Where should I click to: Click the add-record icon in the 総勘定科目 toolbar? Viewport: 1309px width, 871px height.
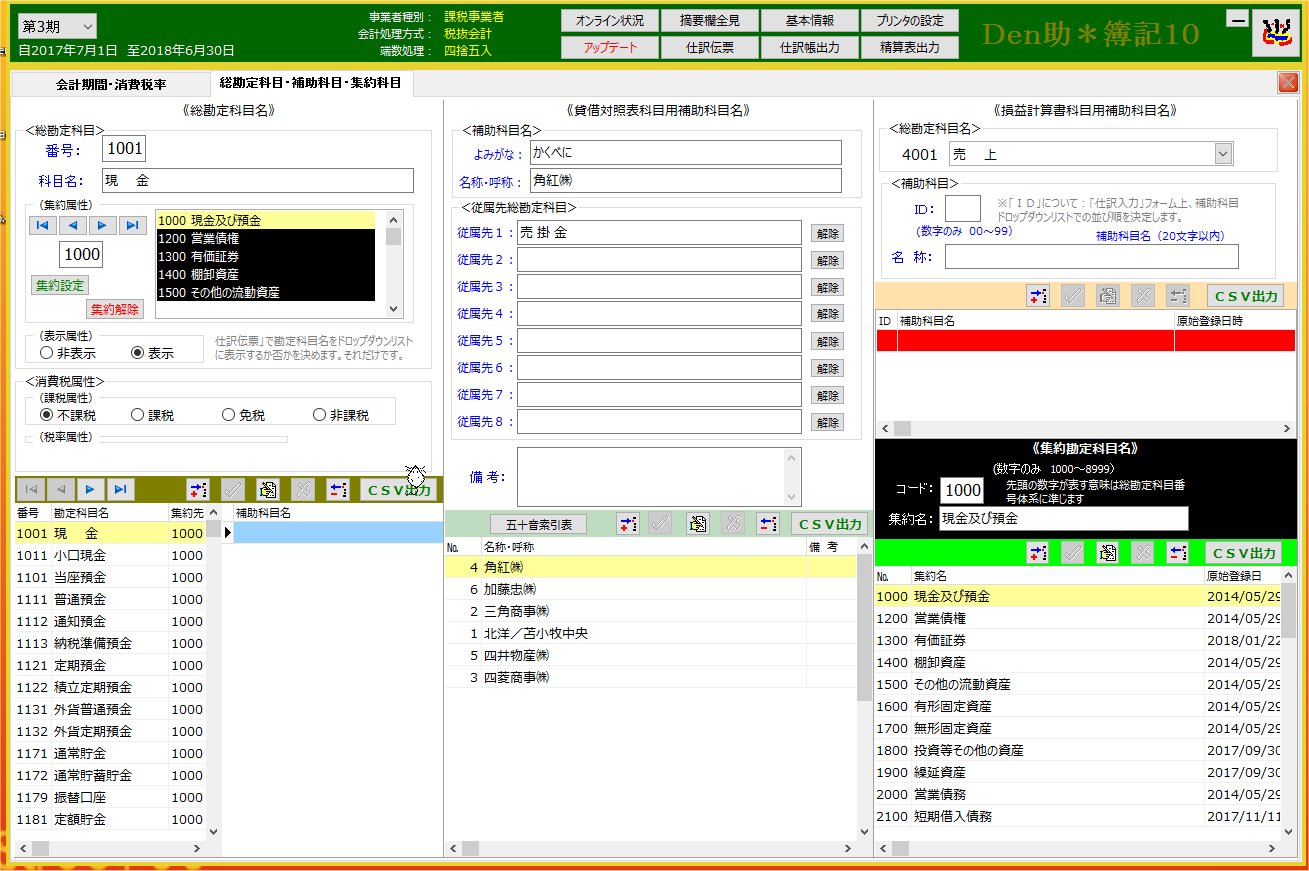point(198,489)
